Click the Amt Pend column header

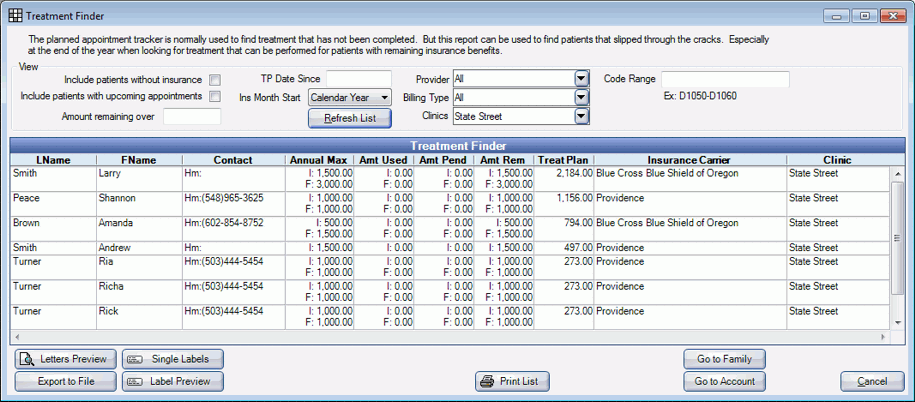pos(444,160)
